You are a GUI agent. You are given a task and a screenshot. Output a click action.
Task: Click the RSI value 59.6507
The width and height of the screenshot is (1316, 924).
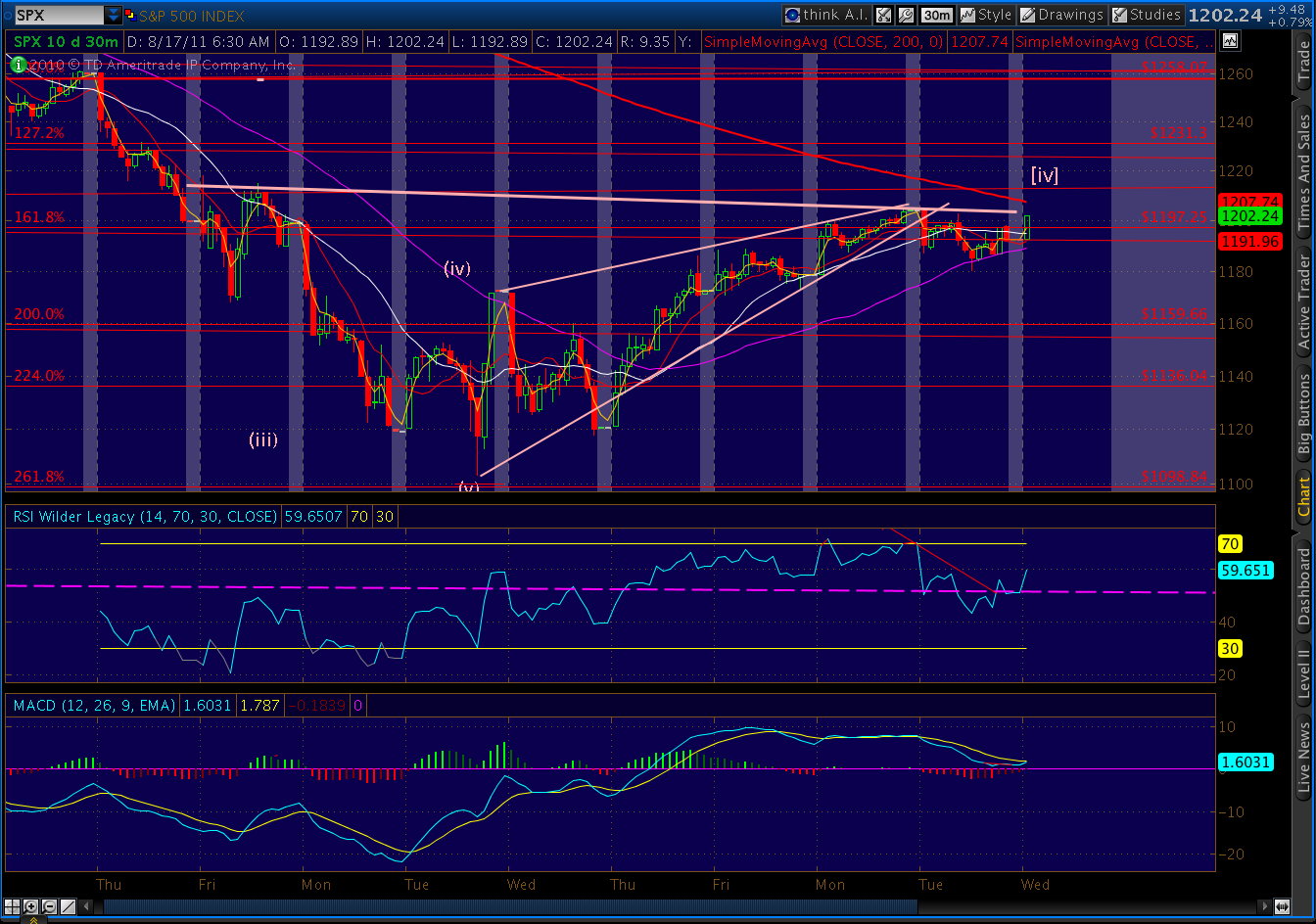[311, 516]
